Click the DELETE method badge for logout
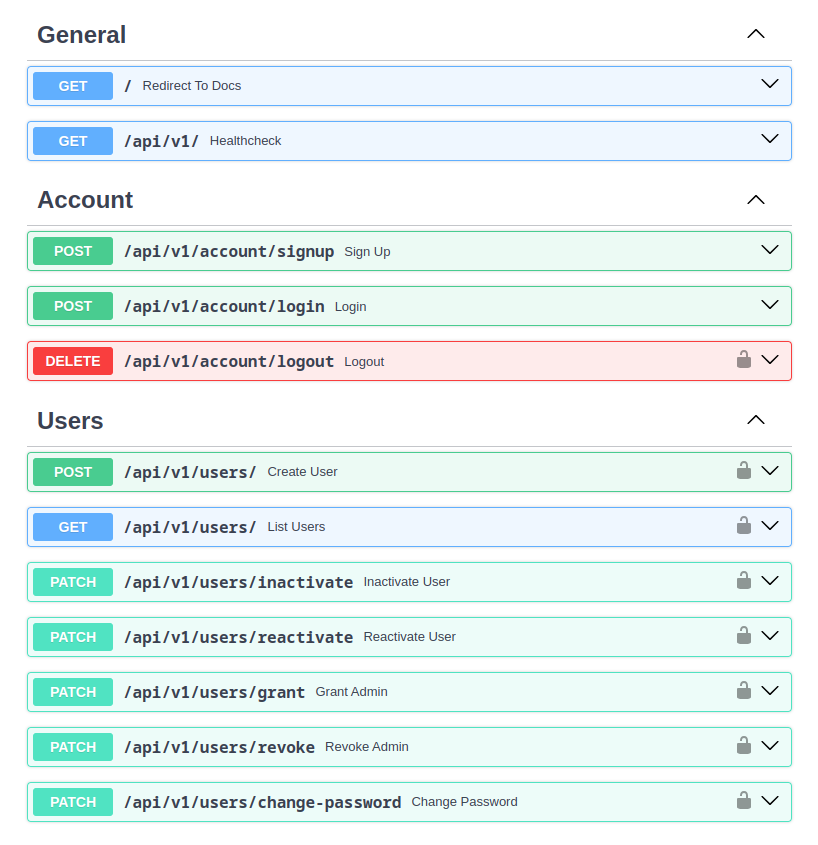818x845 pixels. click(73, 361)
